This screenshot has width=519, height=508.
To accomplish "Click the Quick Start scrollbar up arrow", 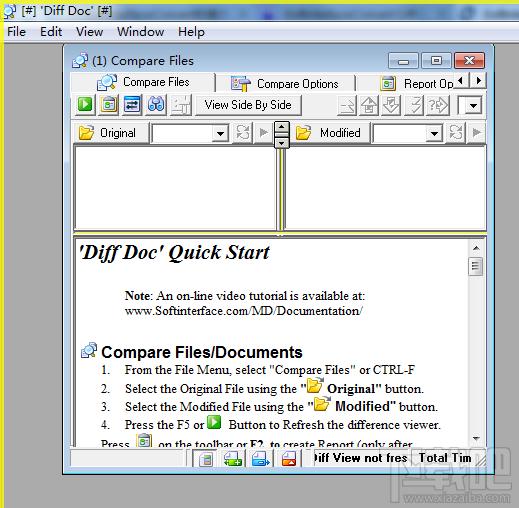I will [476, 248].
